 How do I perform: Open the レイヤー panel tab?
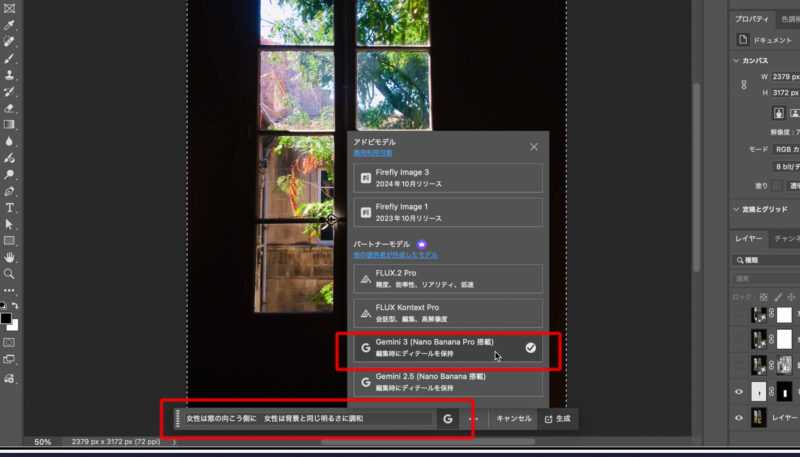749,239
